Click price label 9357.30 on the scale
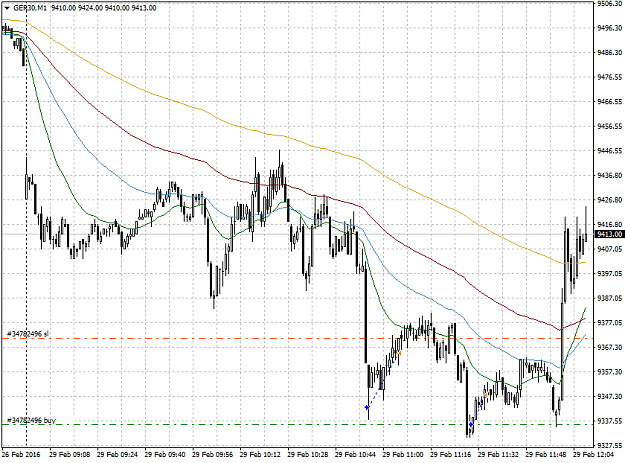Image resolution: width=625 pixels, height=463 pixels. coord(609,372)
